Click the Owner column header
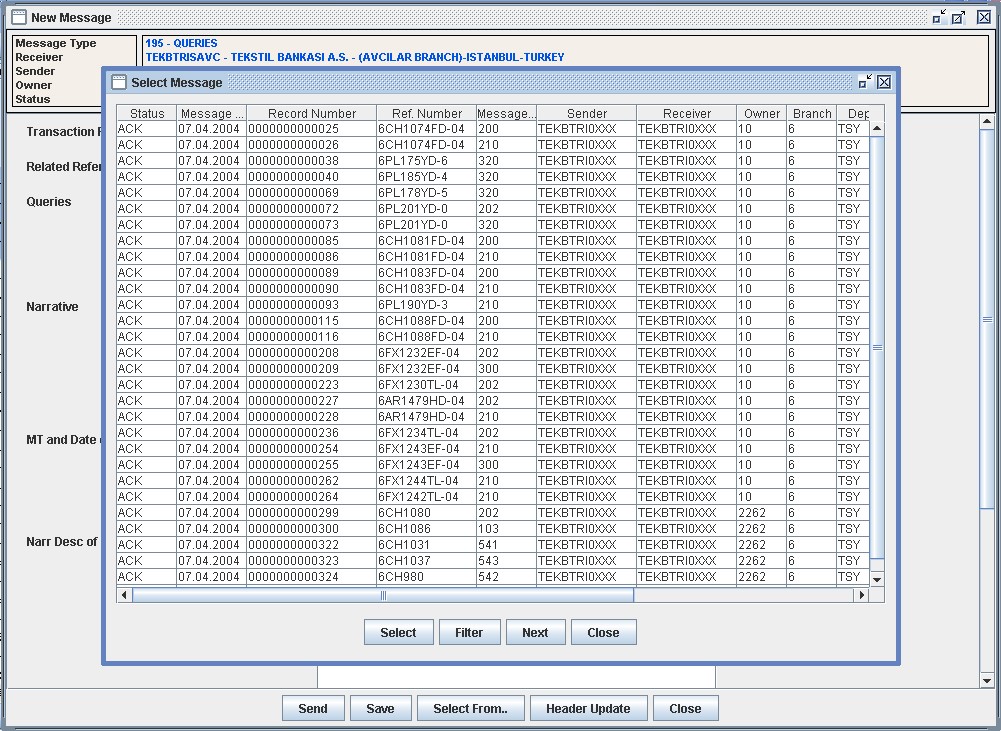This screenshot has height=731, width=1001. pos(762,113)
